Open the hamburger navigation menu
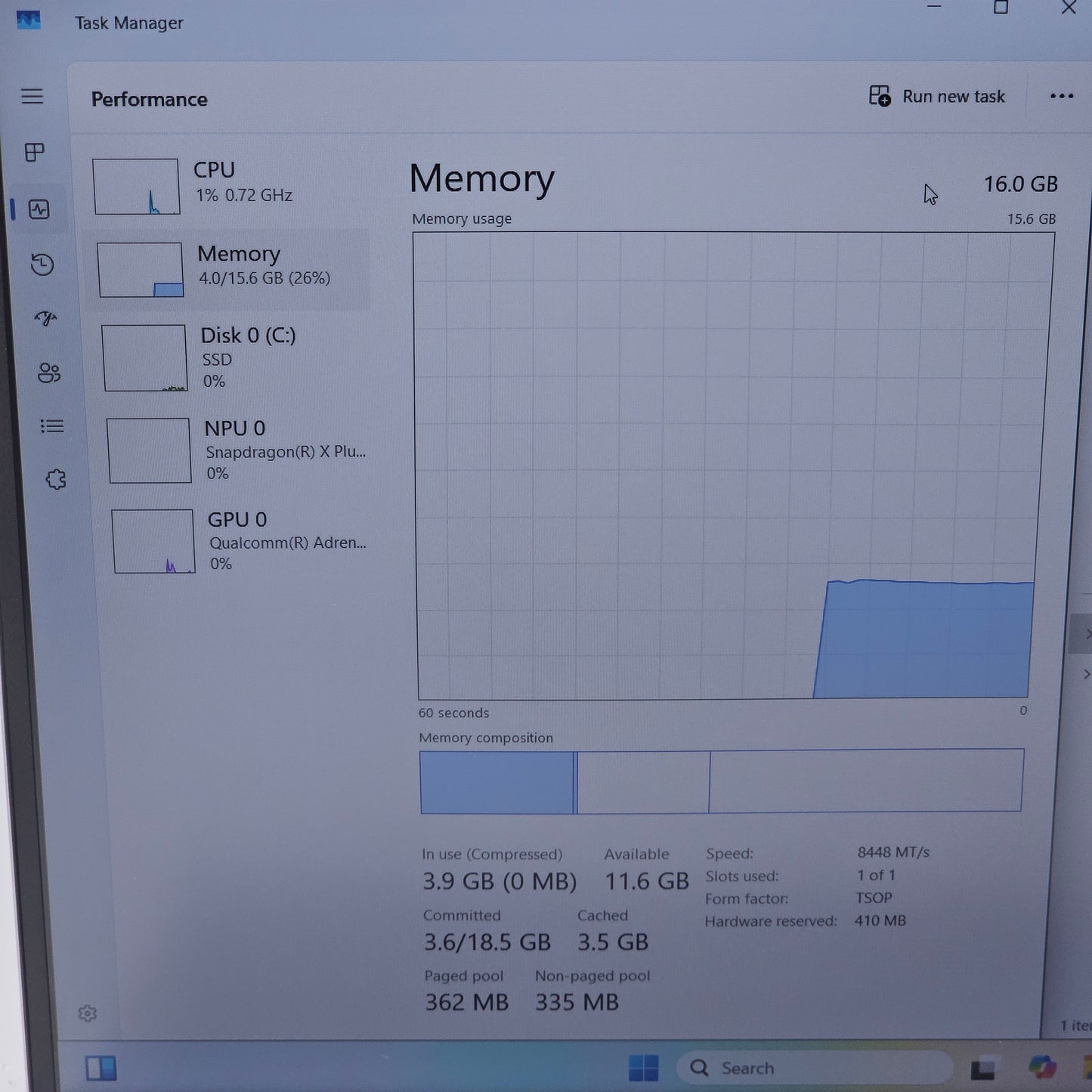1092x1092 pixels. [32, 96]
